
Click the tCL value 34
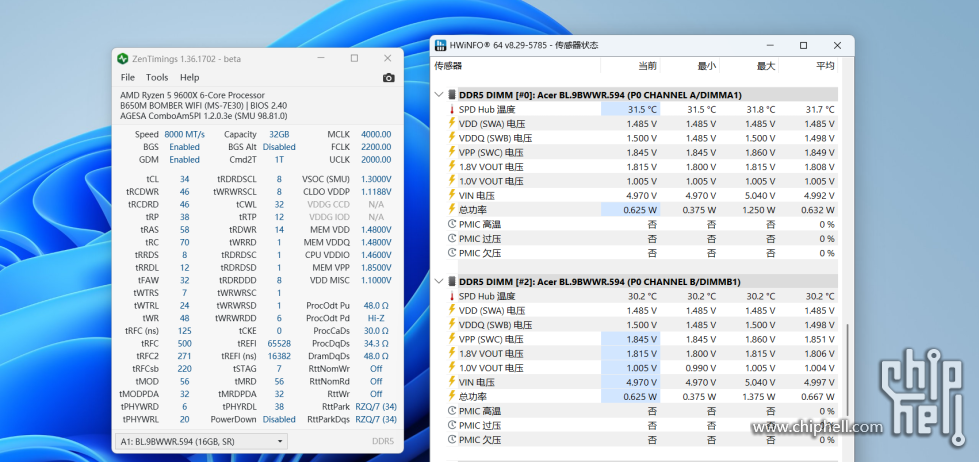point(184,179)
